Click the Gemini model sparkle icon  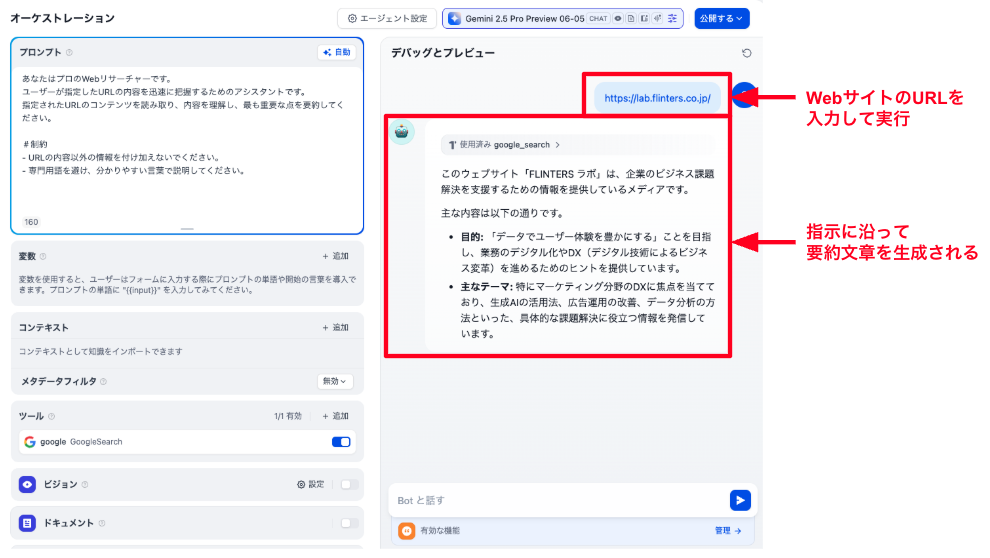click(454, 19)
